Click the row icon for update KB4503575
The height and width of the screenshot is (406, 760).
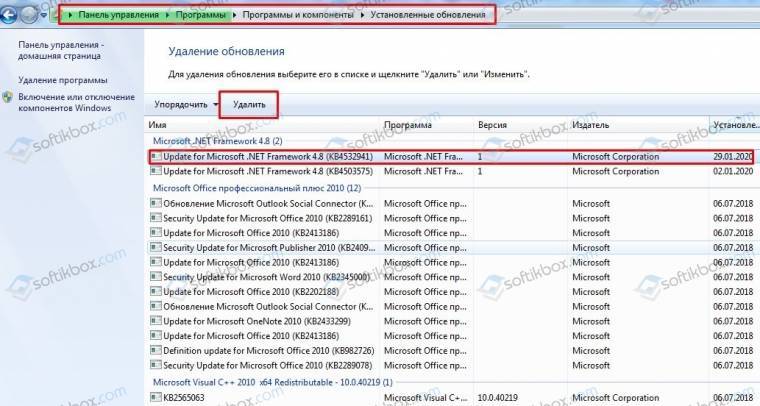[x=156, y=171]
